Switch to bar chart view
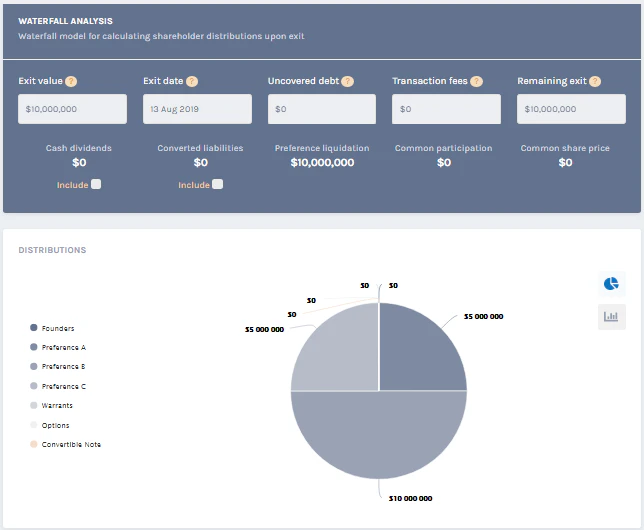This screenshot has width=644, height=530. pos(612,317)
